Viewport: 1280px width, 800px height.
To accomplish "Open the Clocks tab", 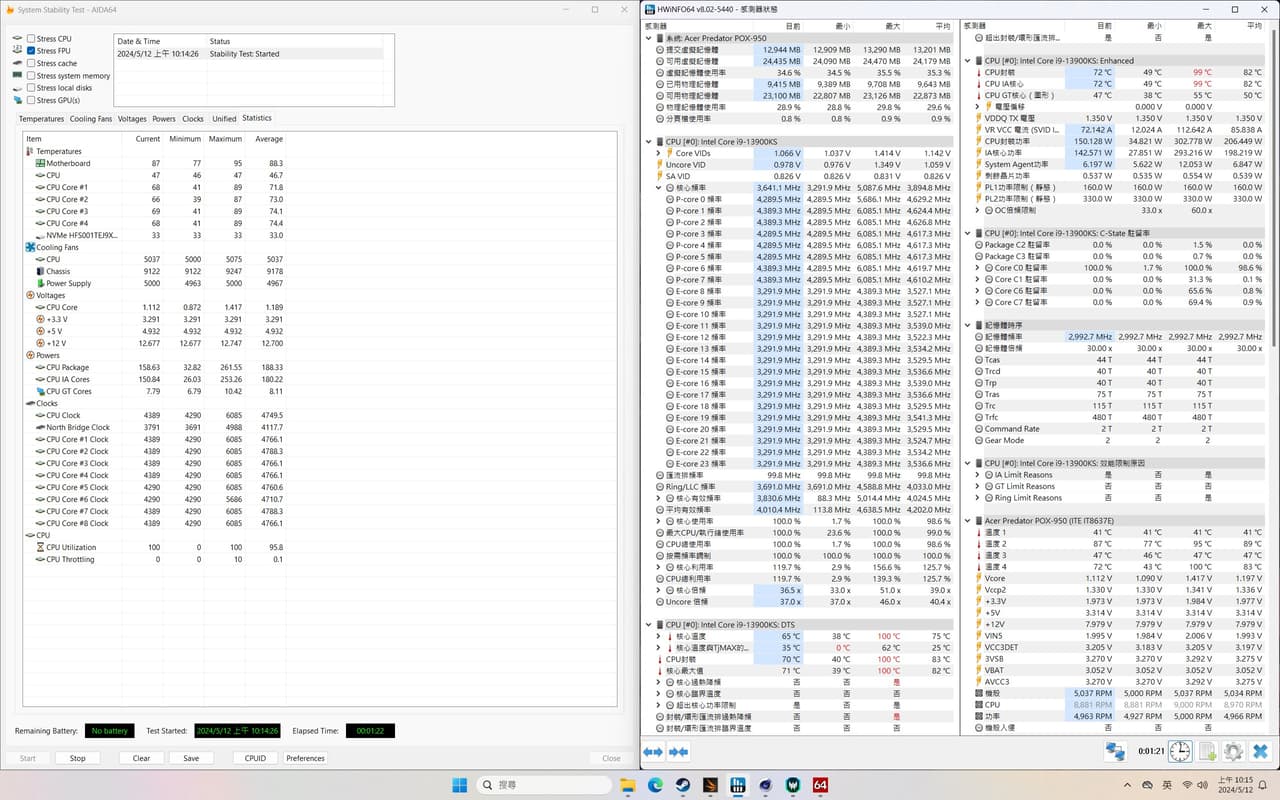I will [193, 119].
